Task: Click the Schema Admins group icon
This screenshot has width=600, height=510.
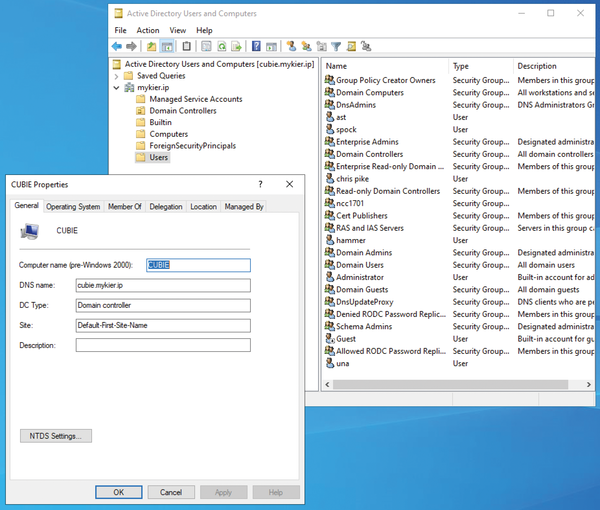Action: (x=330, y=326)
